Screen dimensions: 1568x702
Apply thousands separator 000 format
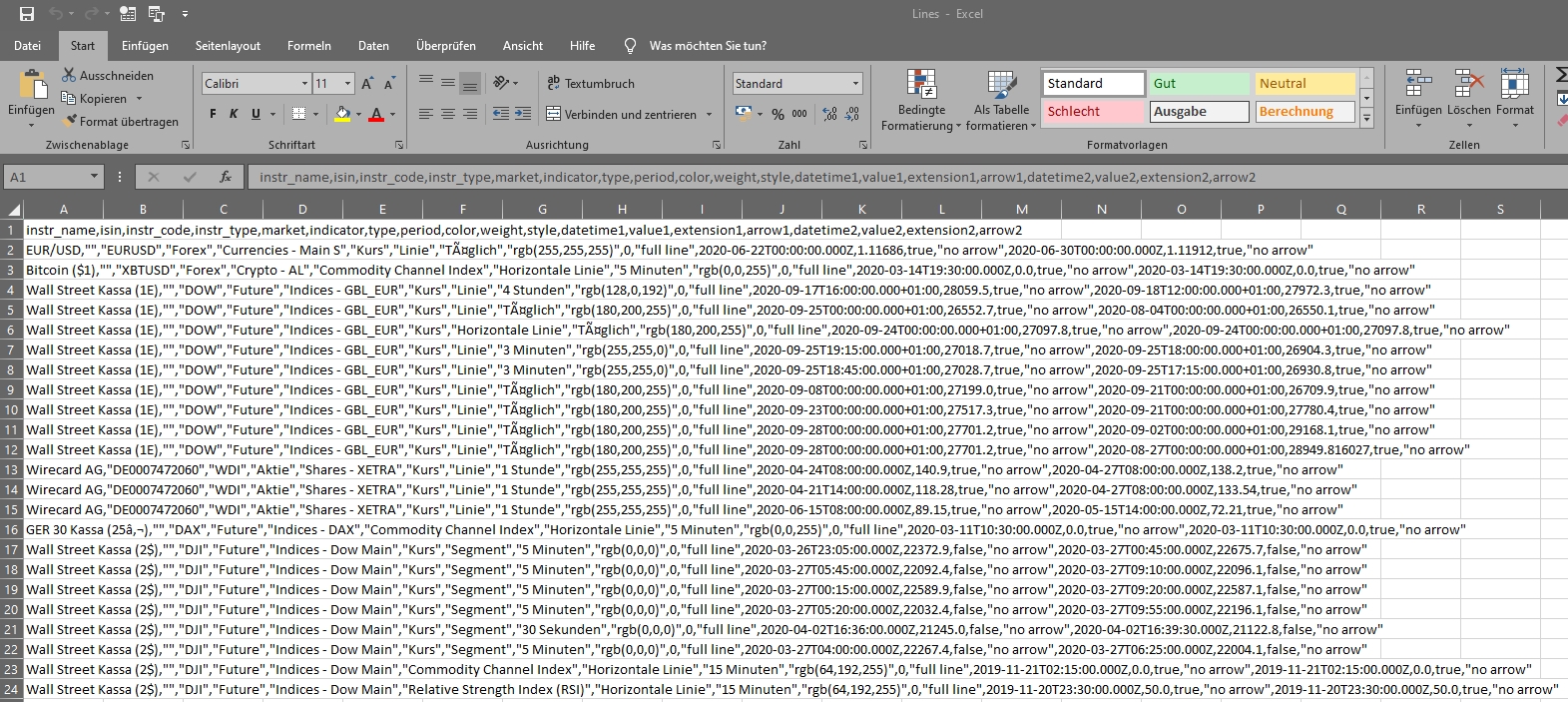click(x=799, y=114)
